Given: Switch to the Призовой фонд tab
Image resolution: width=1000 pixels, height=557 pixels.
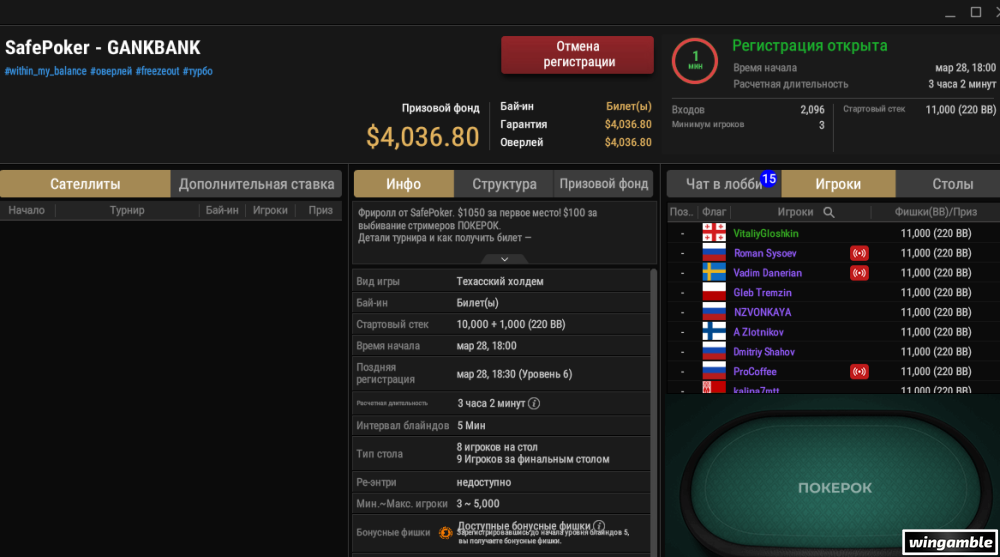Looking at the screenshot, I should [x=603, y=184].
